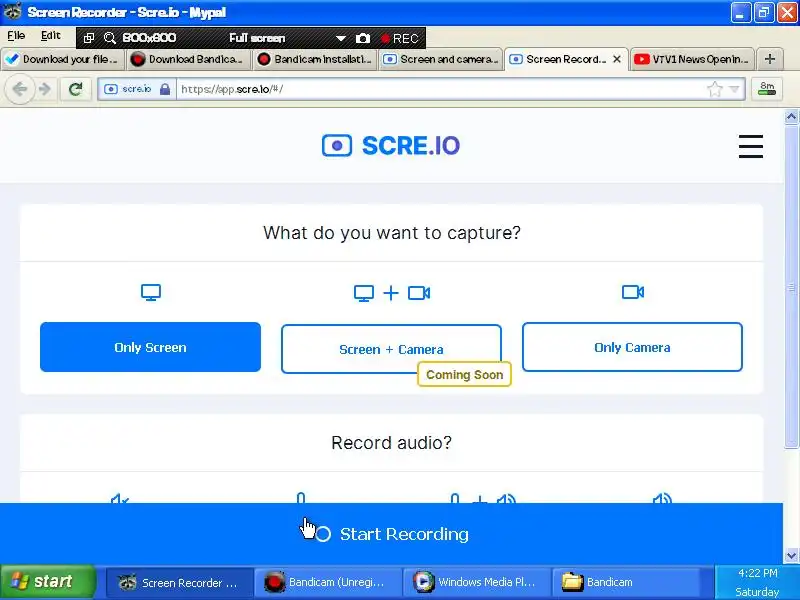Click the padlock security icon
This screenshot has width=800, height=600.
pyautogui.click(x=165, y=89)
